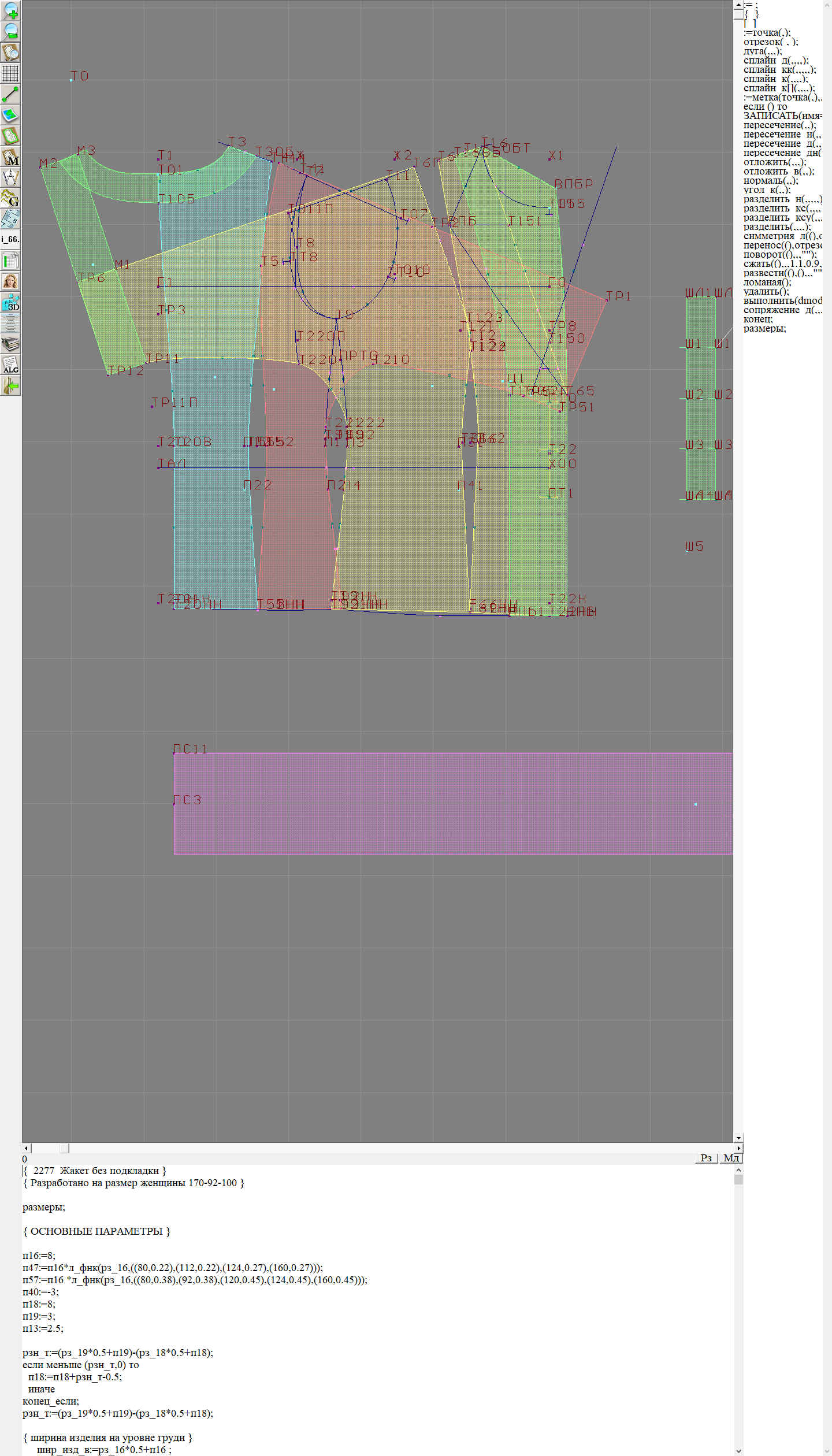The width and height of the screenshot is (832, 1456).
Task: Toggle the grid display icon
Action: click(x=10, y=73)
